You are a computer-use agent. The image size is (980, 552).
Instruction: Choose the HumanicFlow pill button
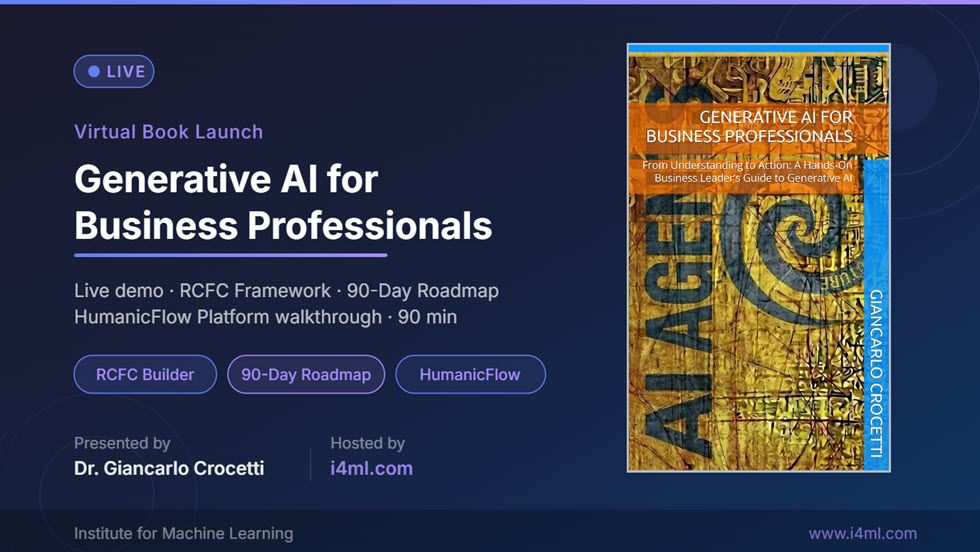[x=470, y=374]
